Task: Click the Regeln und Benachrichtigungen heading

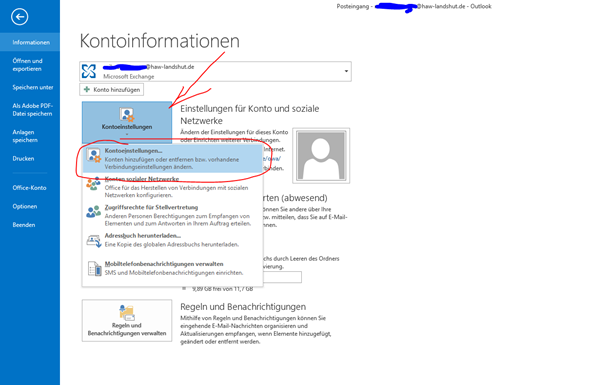Action: point(243,307)
